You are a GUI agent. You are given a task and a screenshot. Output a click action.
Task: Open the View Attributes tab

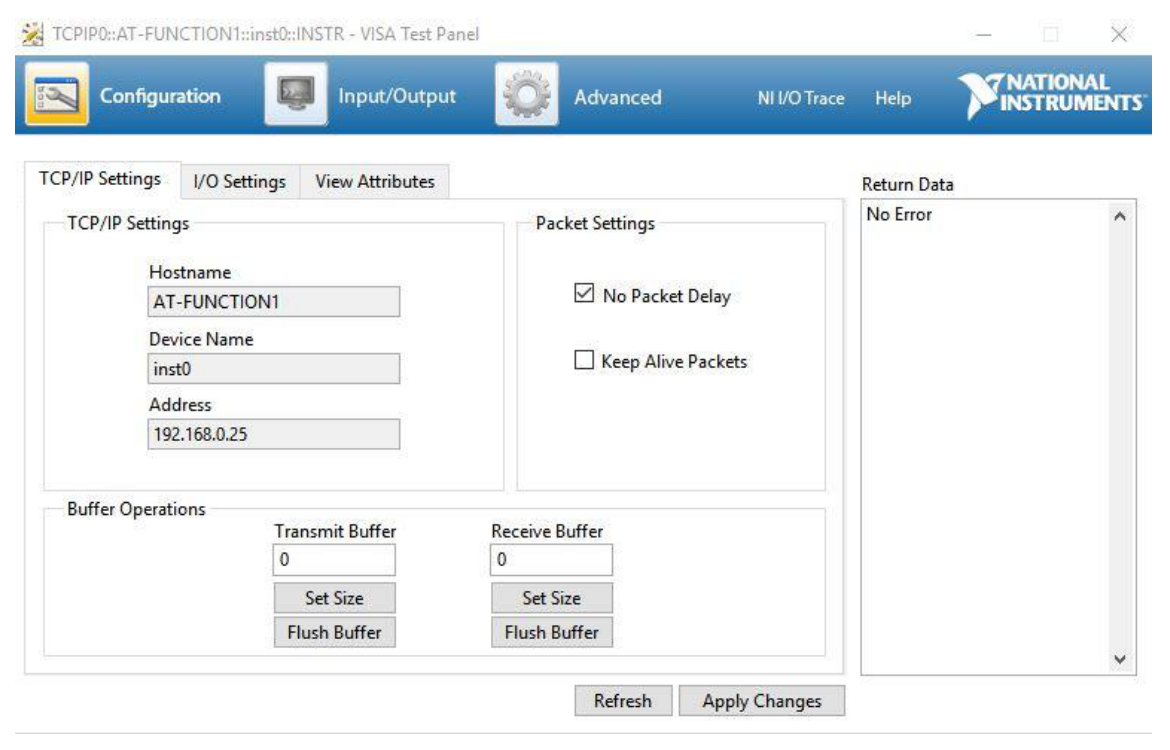pyautogui.click(x=375, y=181)
